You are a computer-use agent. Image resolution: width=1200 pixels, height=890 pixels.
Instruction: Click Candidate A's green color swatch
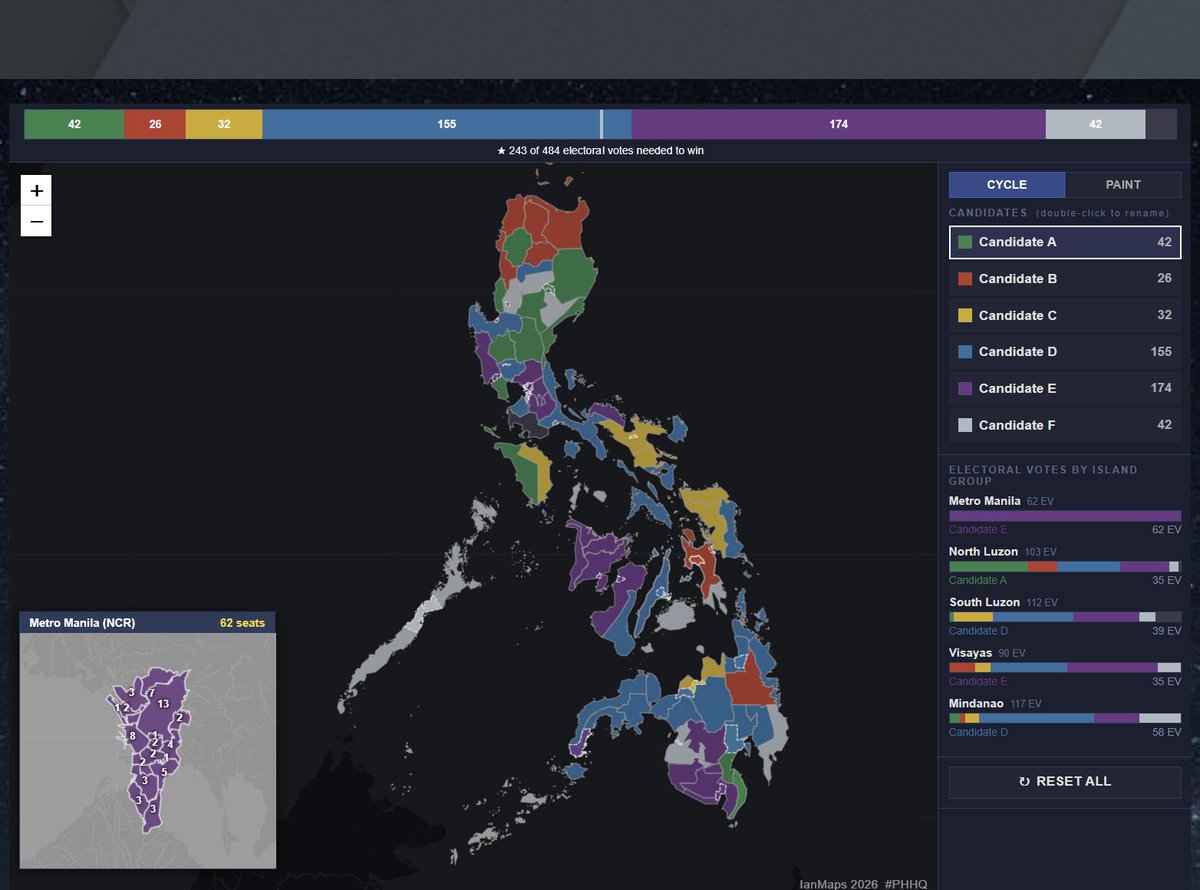965,242
